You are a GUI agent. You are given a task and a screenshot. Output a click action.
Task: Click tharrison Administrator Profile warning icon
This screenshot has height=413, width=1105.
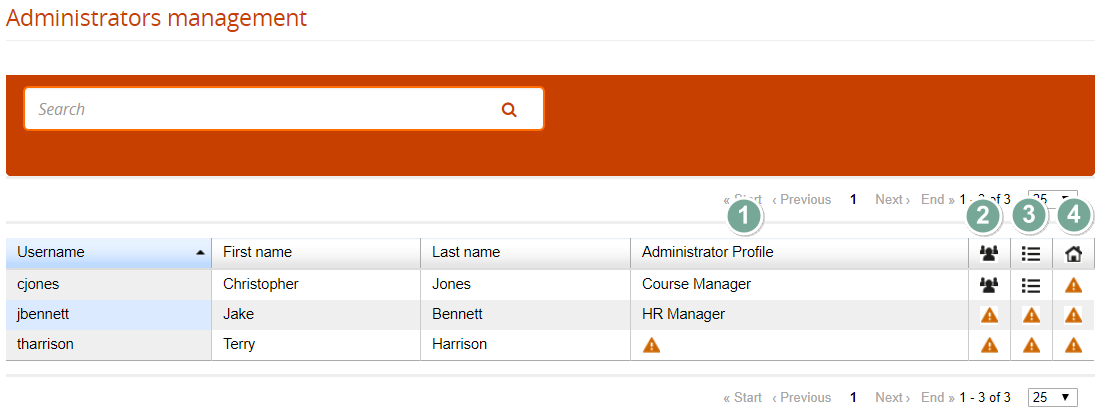[651, 345]
